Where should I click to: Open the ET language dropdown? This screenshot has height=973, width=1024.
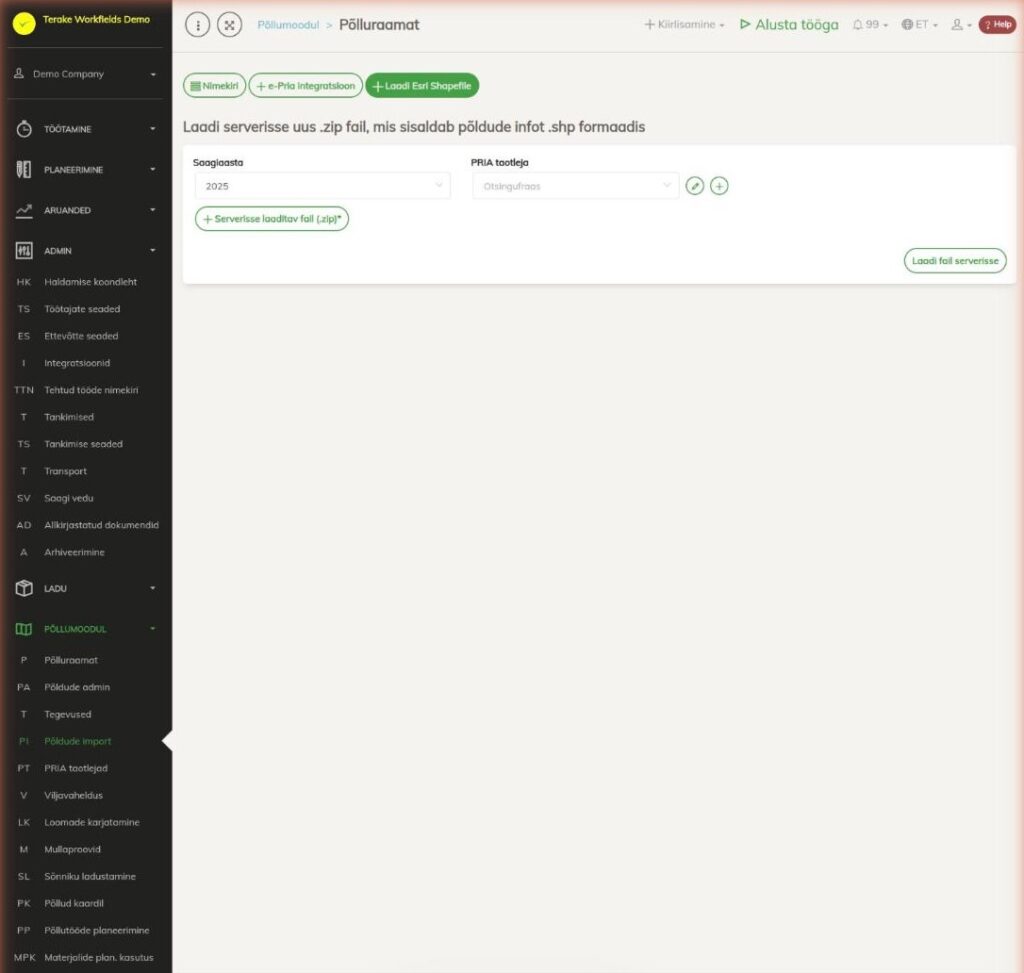click(920, 25)
